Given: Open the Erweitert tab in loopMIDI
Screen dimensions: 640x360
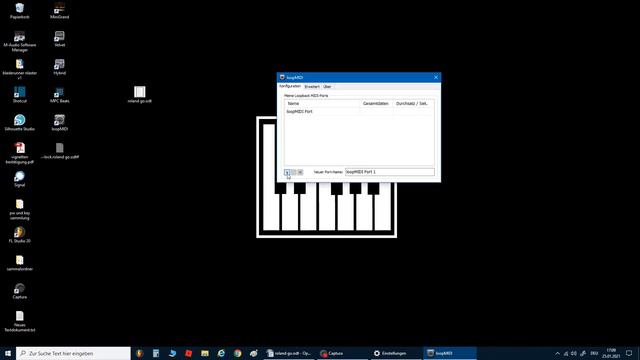Looking at the screenshot, I should pos(312,87).
